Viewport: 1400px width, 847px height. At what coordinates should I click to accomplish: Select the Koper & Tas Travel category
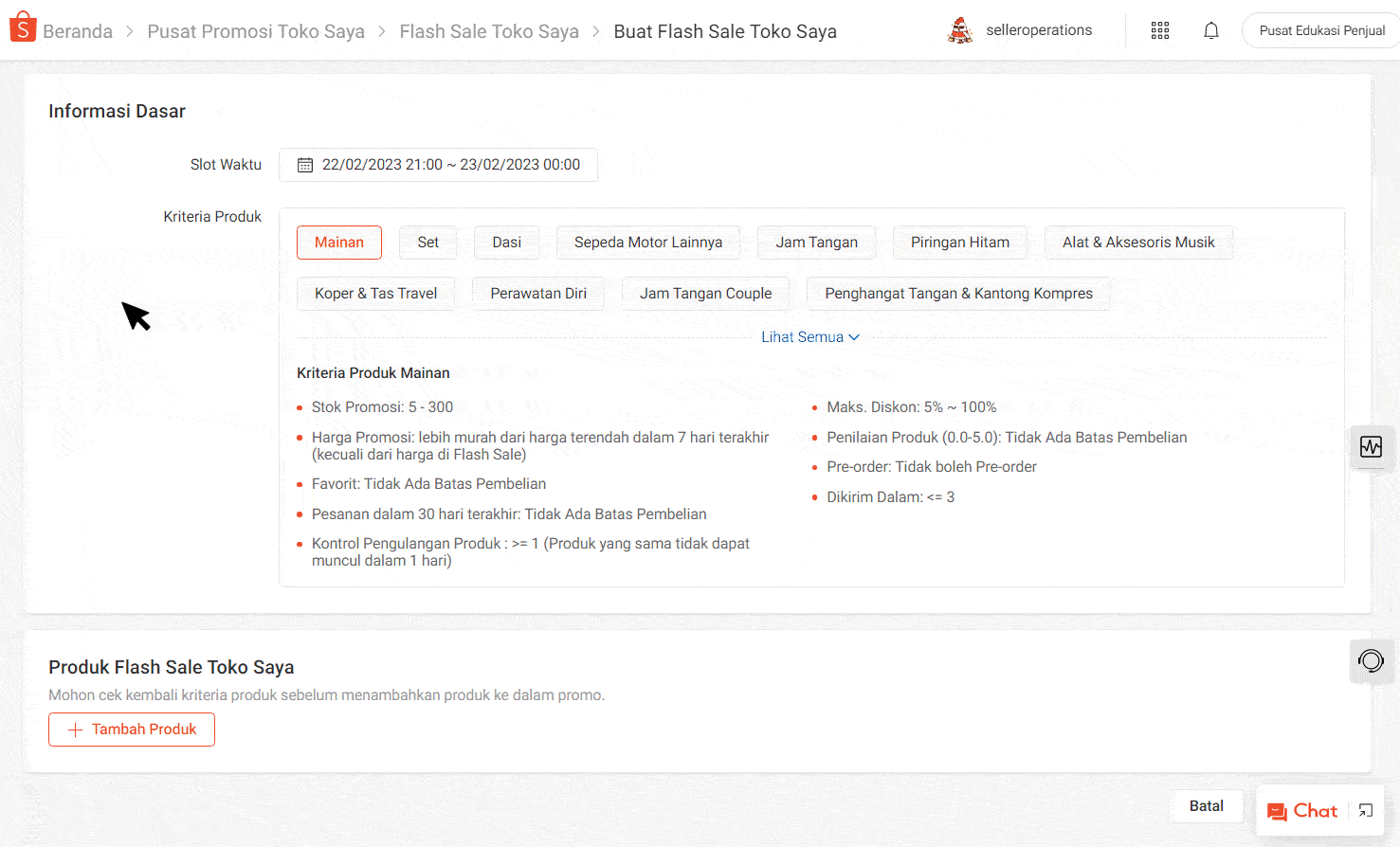pos(375,293)
